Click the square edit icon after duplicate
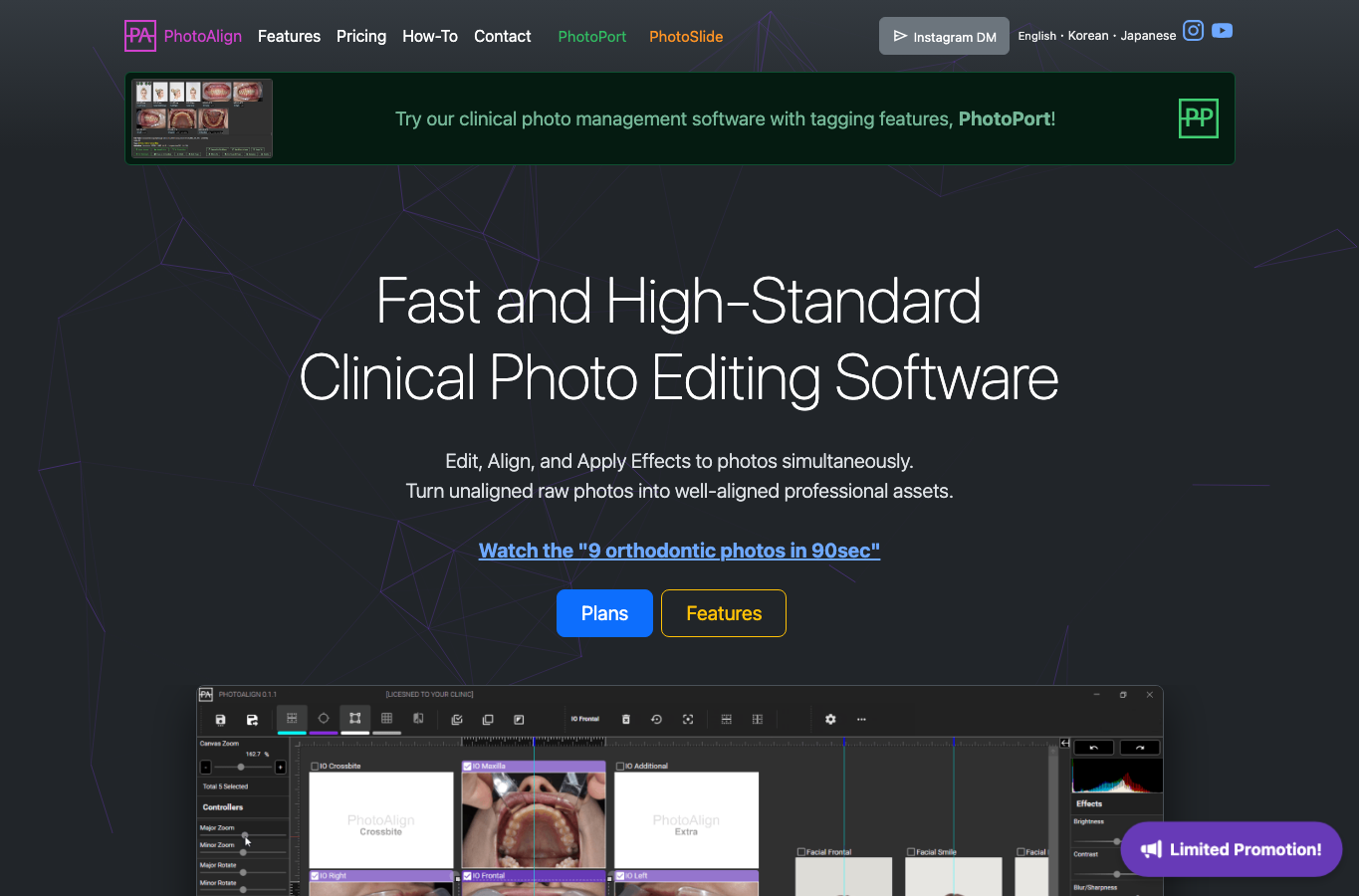1359x896 pixels. [x=519, y=720]
